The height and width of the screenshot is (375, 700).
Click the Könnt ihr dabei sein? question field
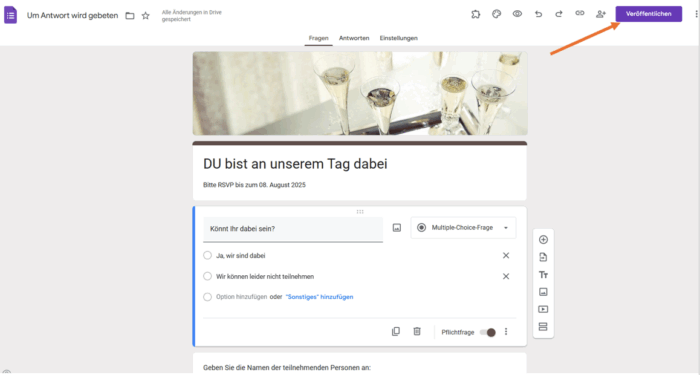click(293, 229)
